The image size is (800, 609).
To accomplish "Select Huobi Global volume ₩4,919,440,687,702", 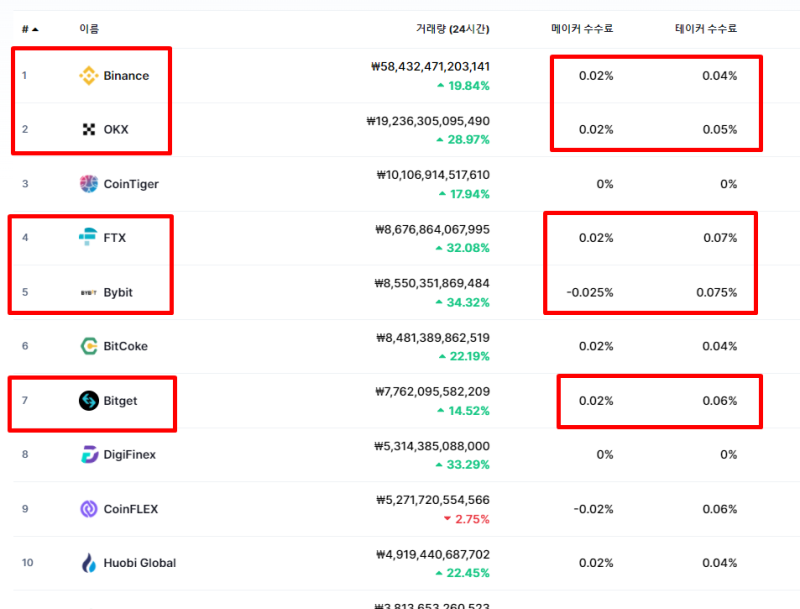I will coord(433,554).
